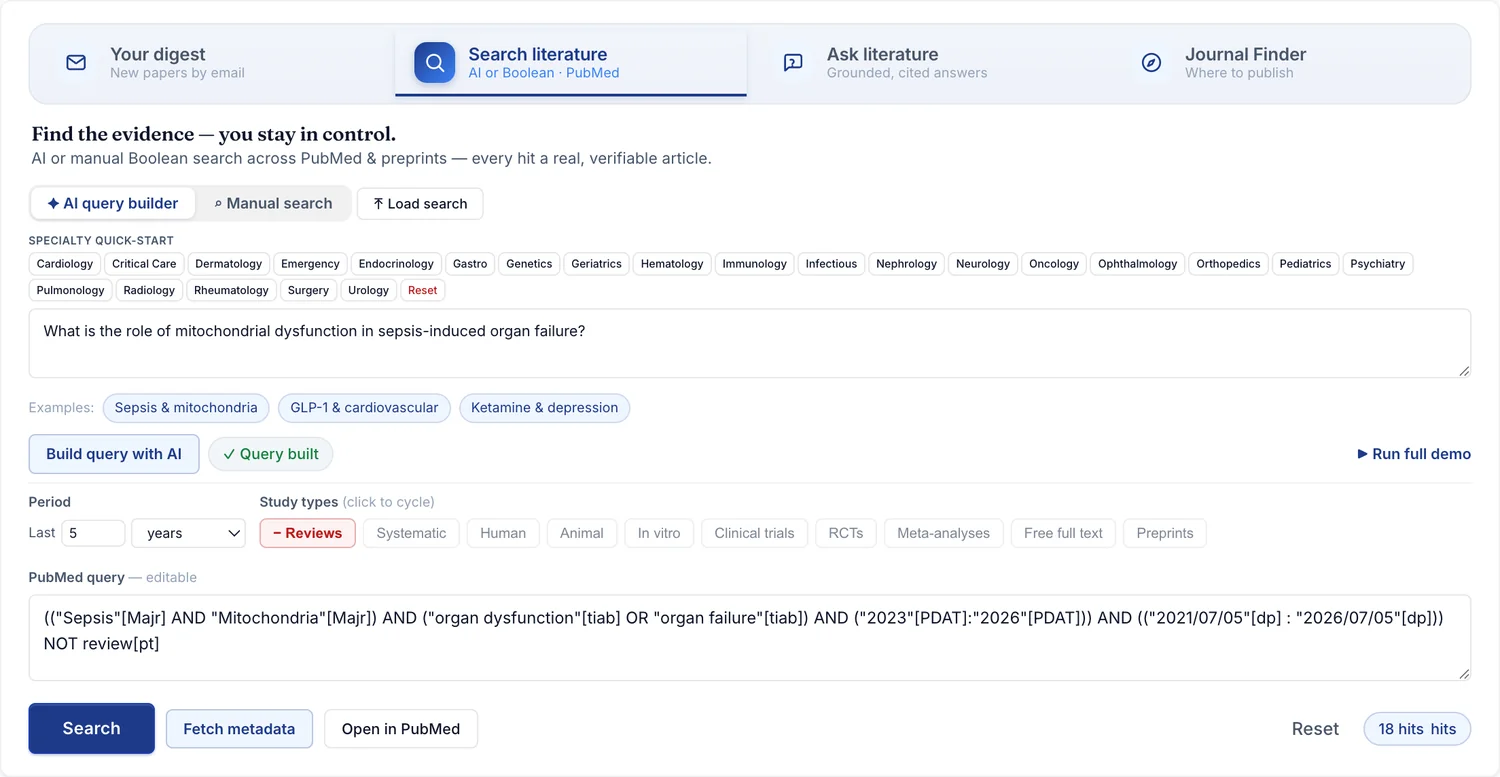This screenshot has height=777, width=1500.
Task: Pick the Ketamine & depression example
Action: coord(545,408)
